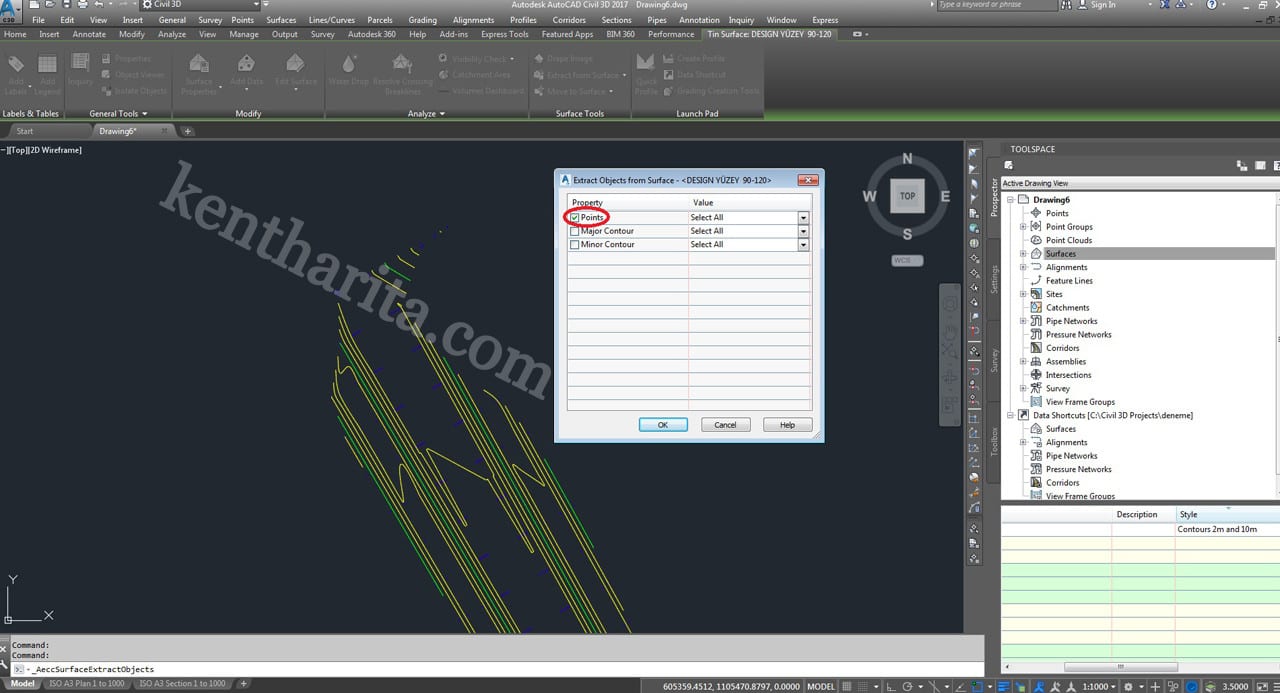Image resolution: width=1280 pixels, height=693 pixels.
Task: Enable the Minor Contour checkbox
Action: tap(574, 244)
